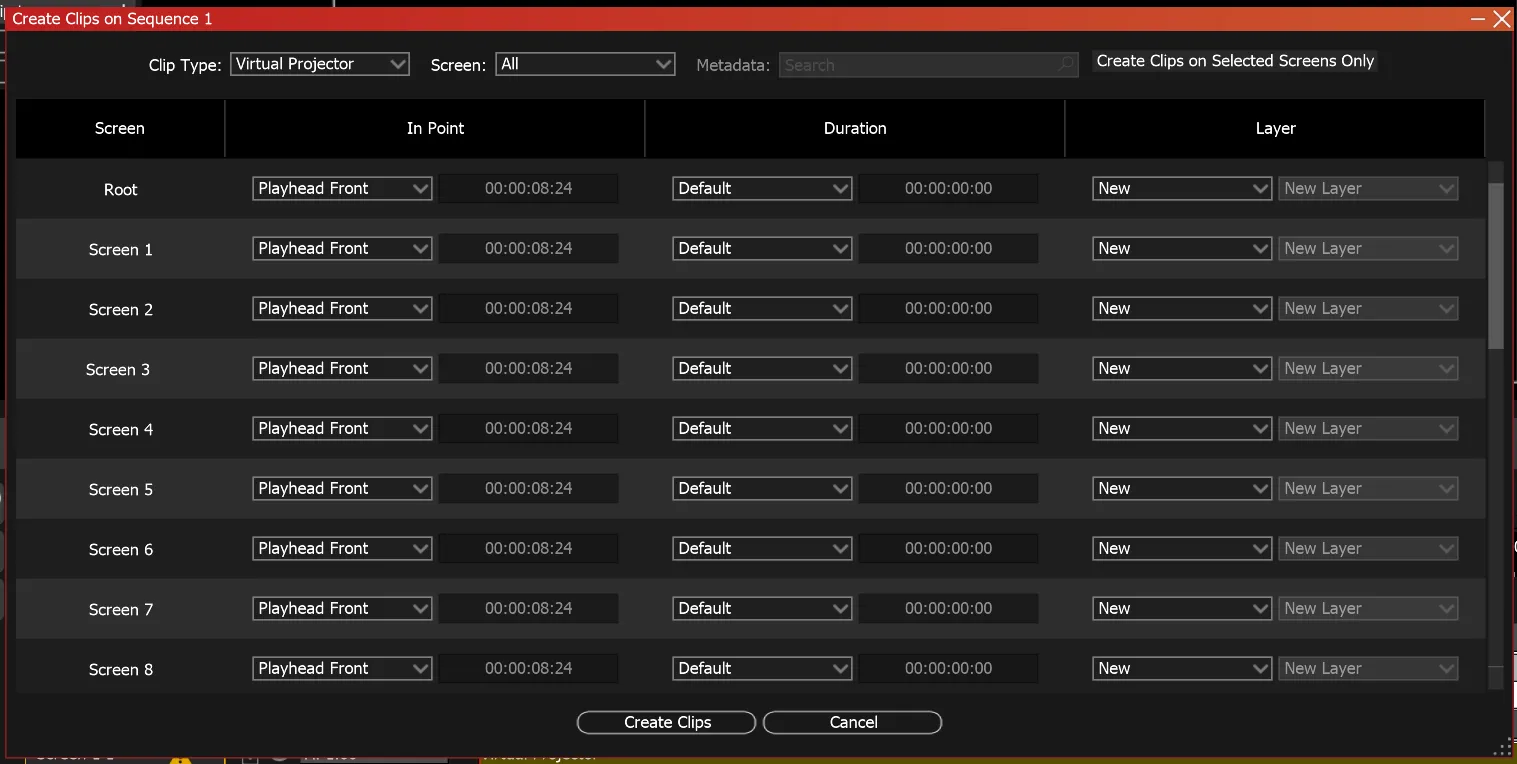Expand the In Point dropdown for Screen 8

click(x=342, y=668)
